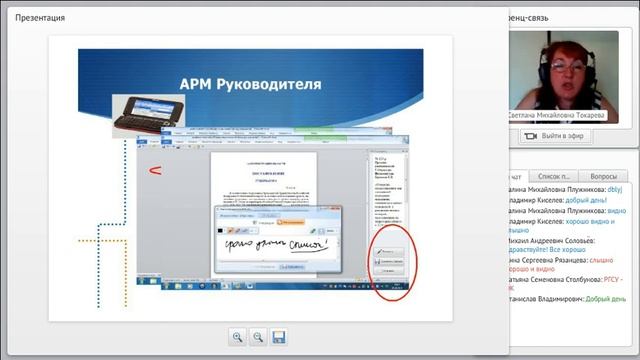The height and width of the screenshot is (360, 640).
Task: Click the presenter video of Светлана Михайловна Токарева
Action: [564, 77]
